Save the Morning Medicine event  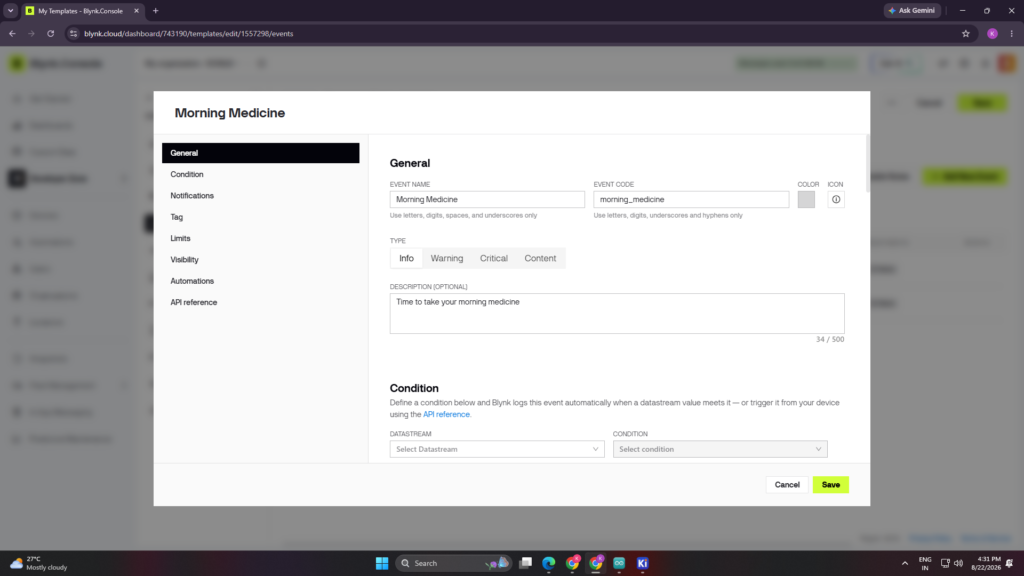point(831,485)
